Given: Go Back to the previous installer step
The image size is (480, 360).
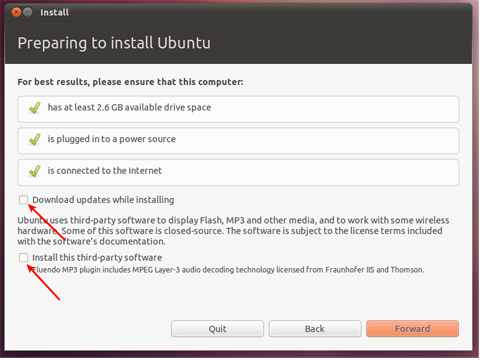Looking at the screenshot, I should [315, 329].
